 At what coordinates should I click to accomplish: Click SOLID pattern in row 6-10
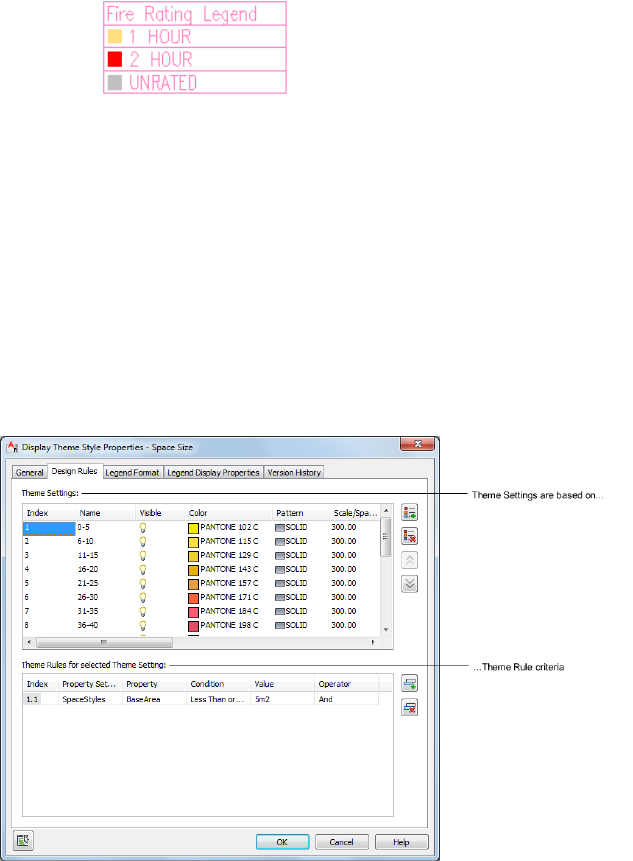[291, 541]
